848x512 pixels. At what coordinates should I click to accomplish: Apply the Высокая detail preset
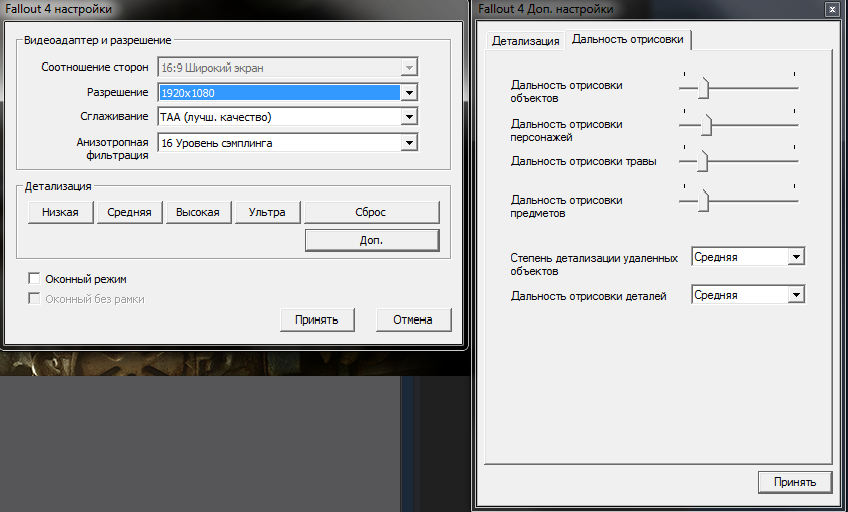[x=198, y=212]
